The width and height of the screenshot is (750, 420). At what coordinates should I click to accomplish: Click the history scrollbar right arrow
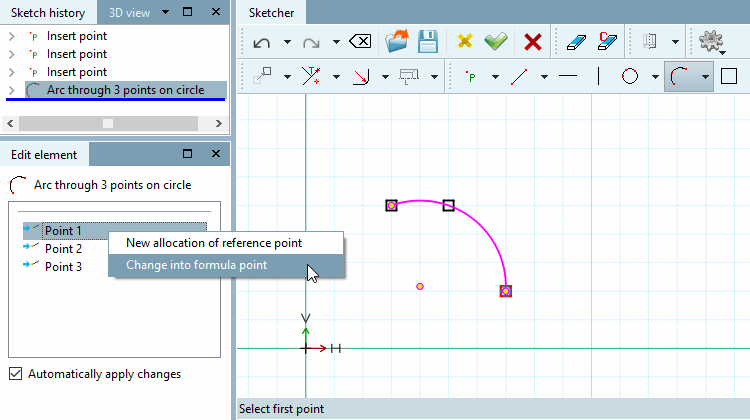pos(219,123)
